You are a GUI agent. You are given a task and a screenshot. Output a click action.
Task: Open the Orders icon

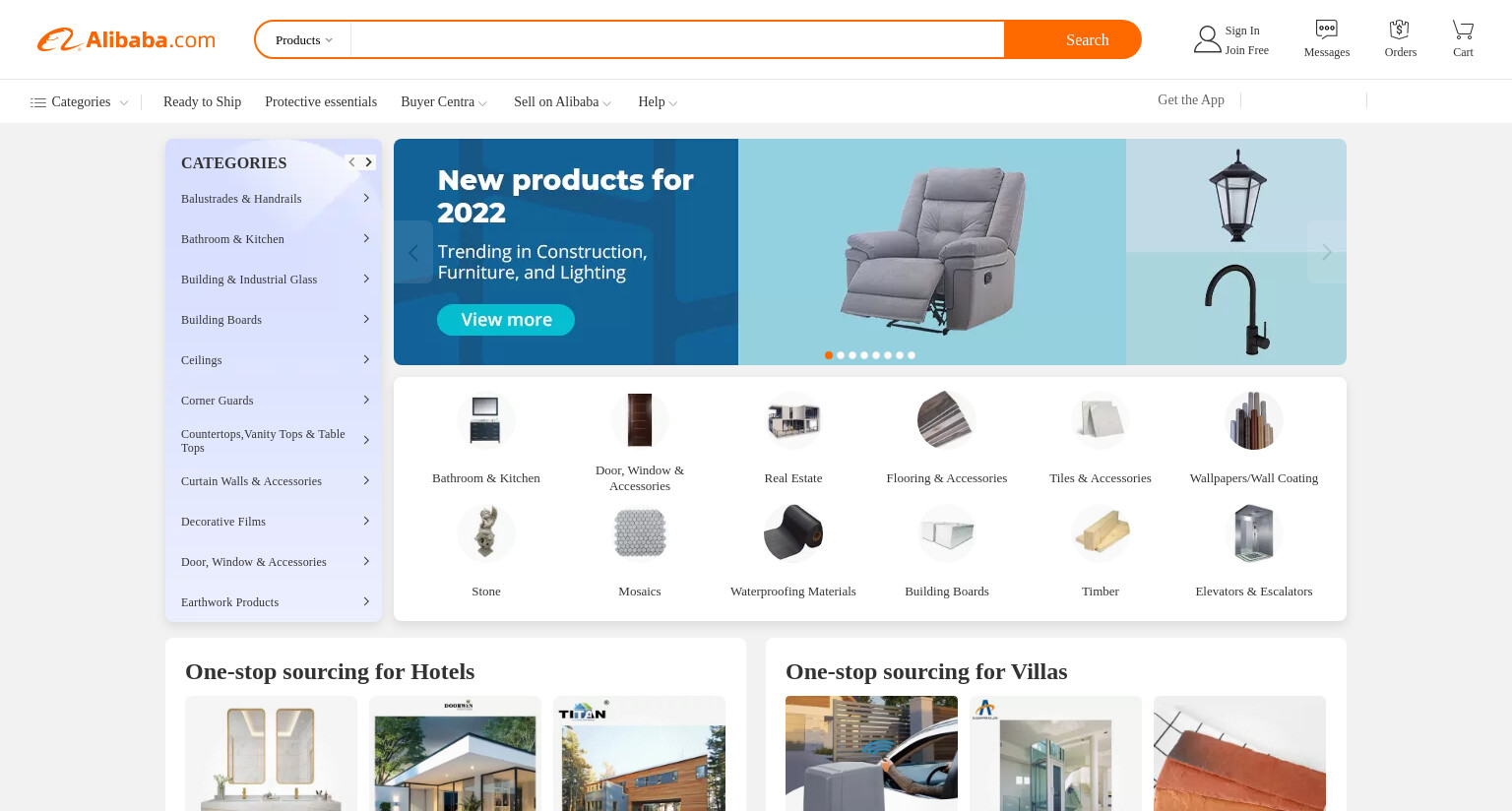tap(1400, 30)
